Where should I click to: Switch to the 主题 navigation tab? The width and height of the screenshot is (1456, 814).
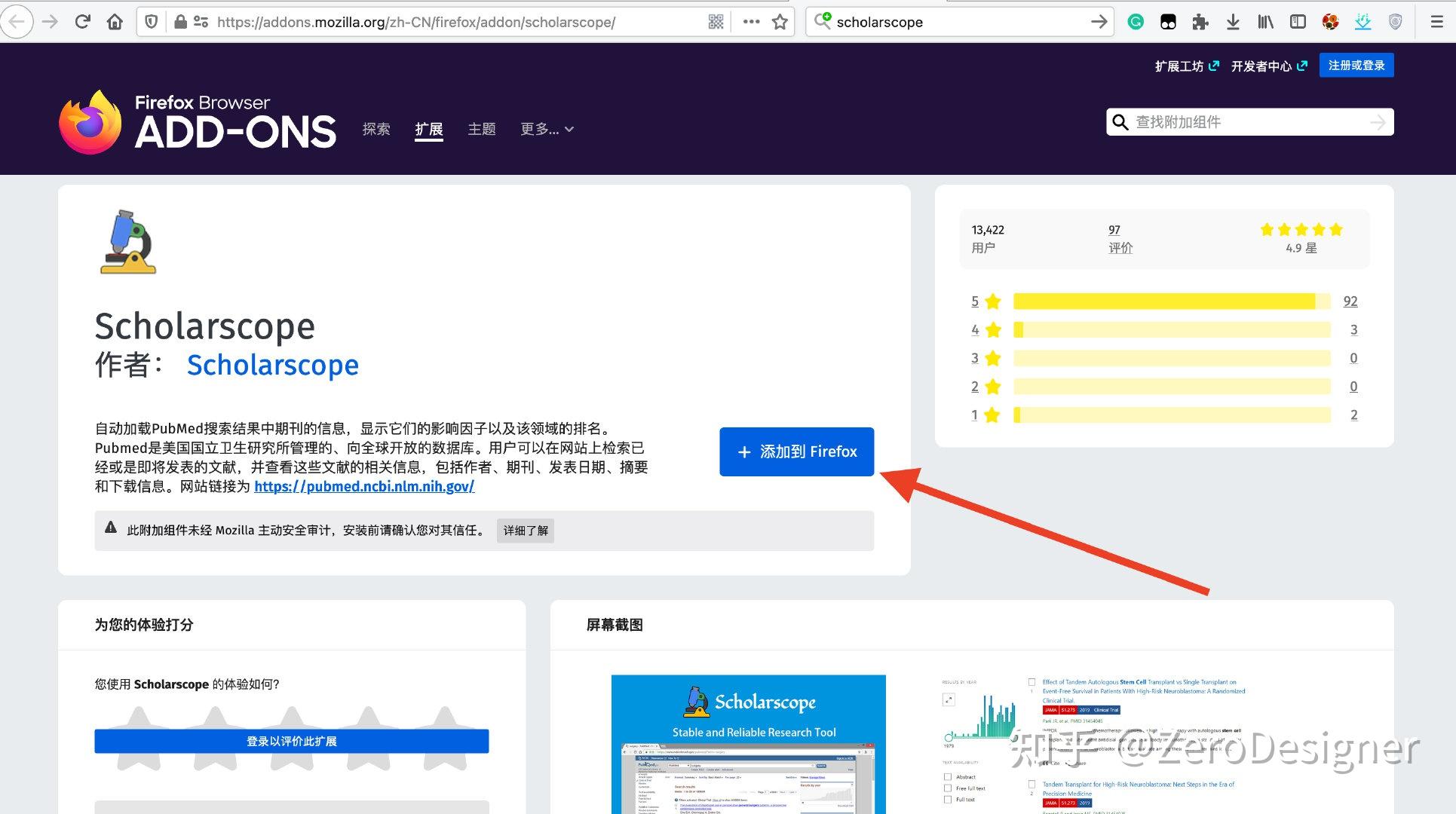pos(481,129)
